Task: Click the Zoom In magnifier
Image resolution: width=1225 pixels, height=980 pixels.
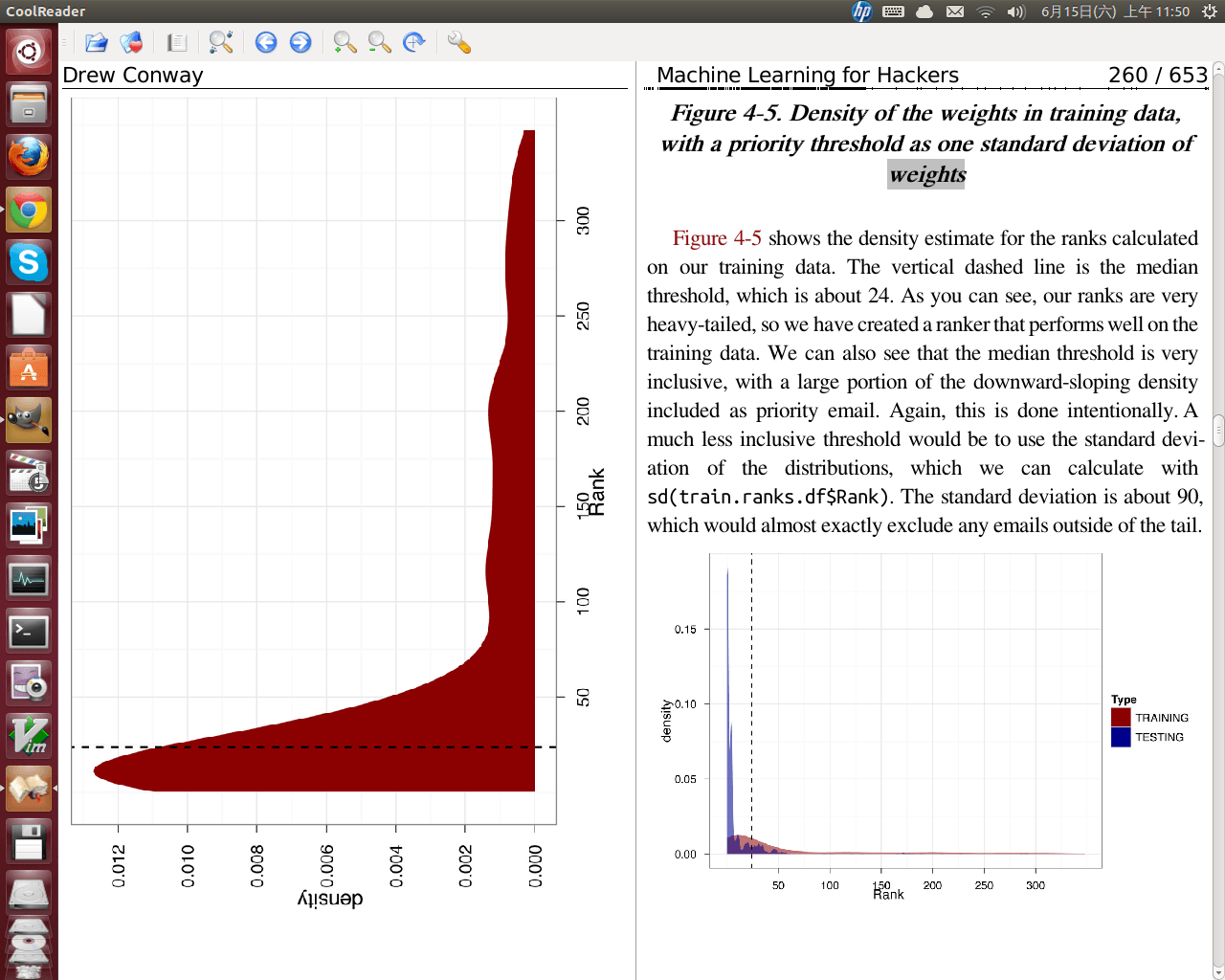Action: click(345, 42)
